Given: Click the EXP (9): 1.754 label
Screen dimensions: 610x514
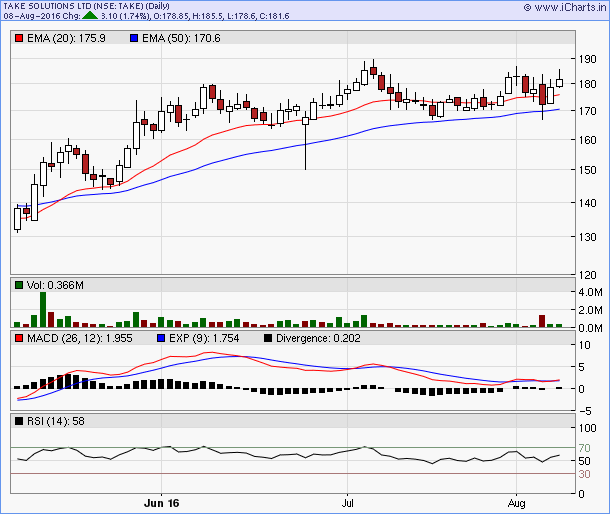Looking at the screenshot, I should click(x=204, y=338).
